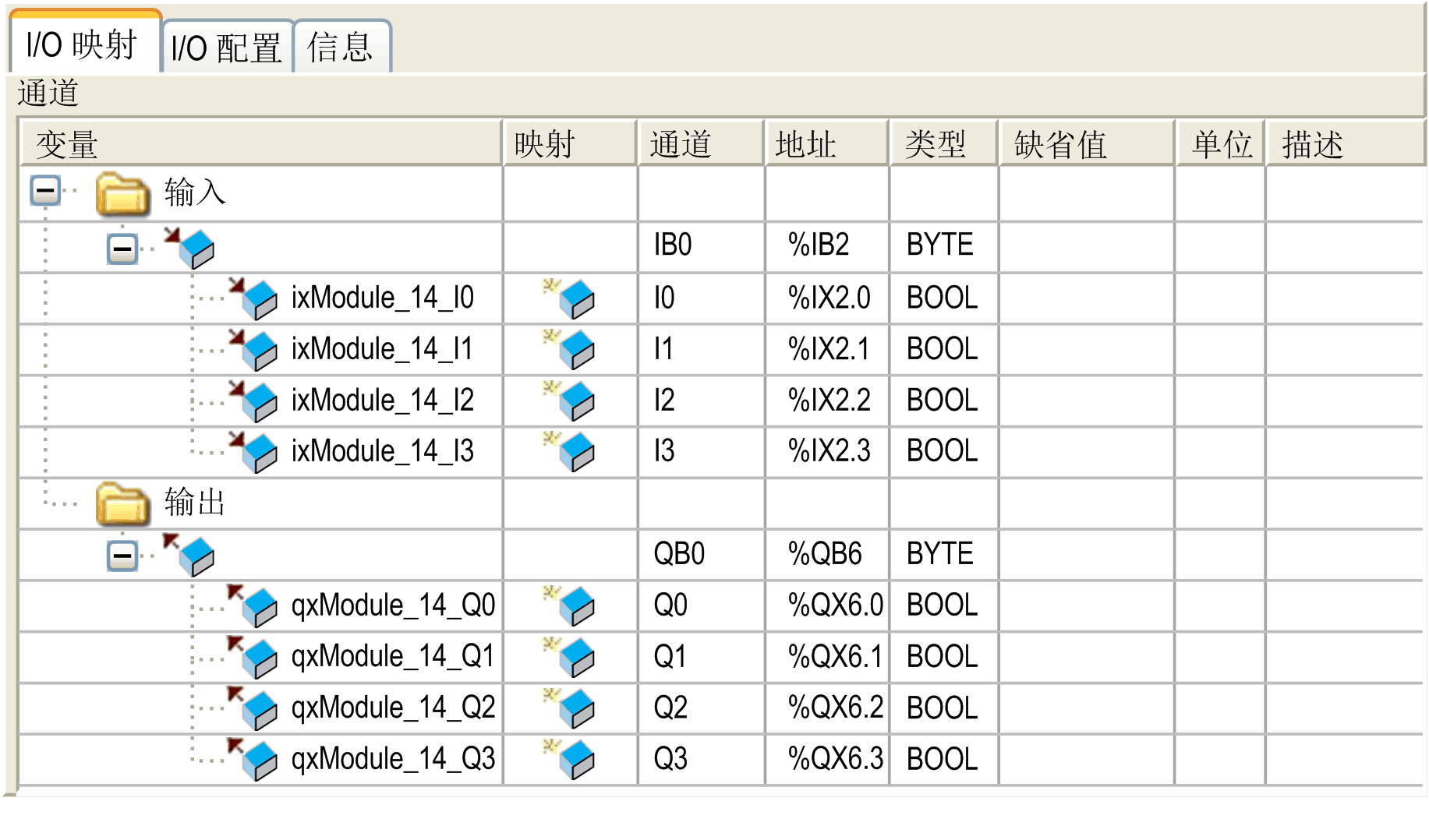Switch to the I/O 配置 tab
The width and height of the screenshot is (1429, 840).
pos(226,48)
